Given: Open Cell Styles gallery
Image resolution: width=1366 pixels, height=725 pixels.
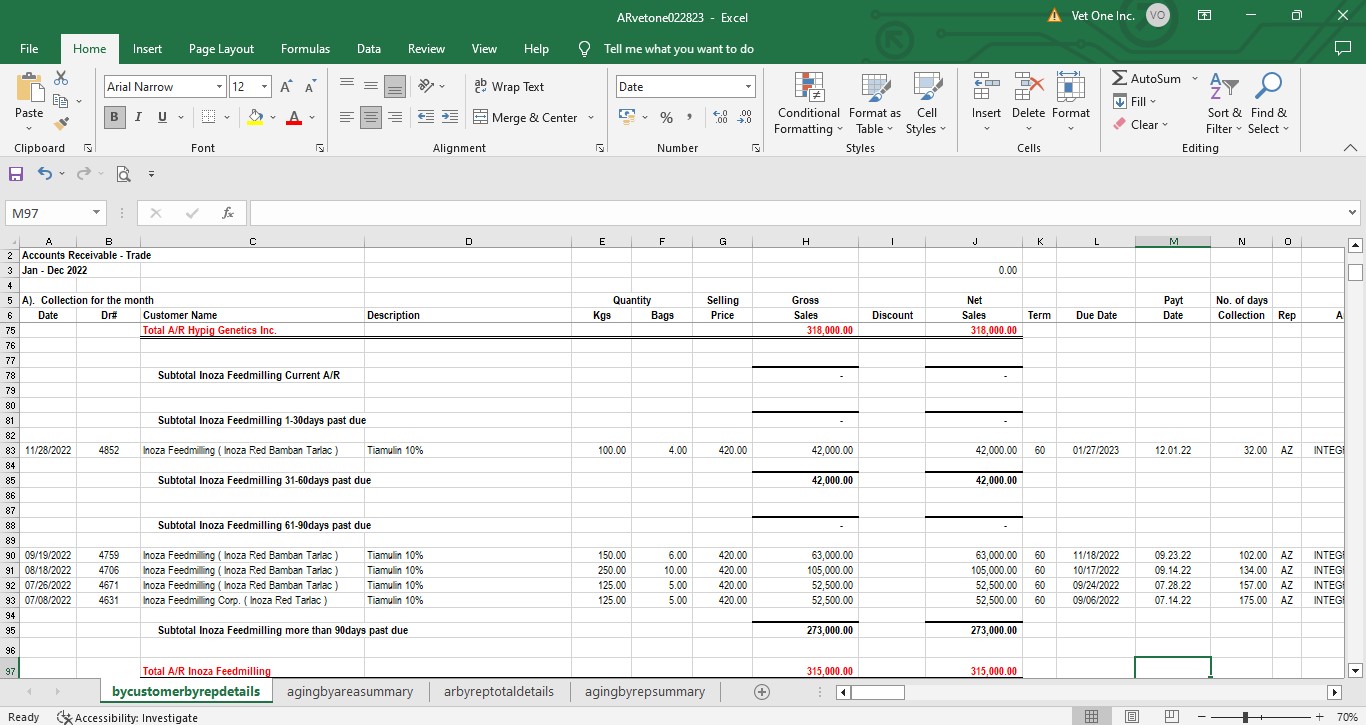Looking at the screenshot, I should [926, 104].
